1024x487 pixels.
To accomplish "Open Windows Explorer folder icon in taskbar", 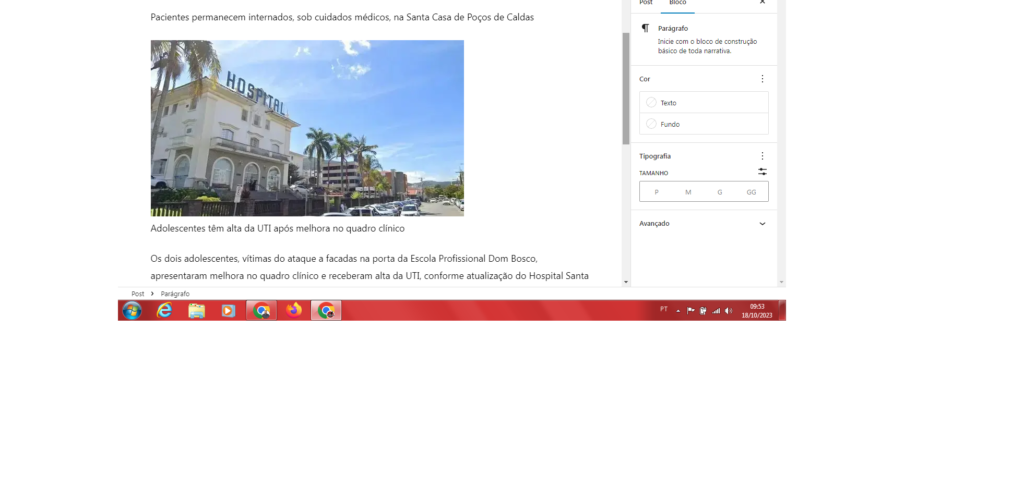I will [197, 311].
